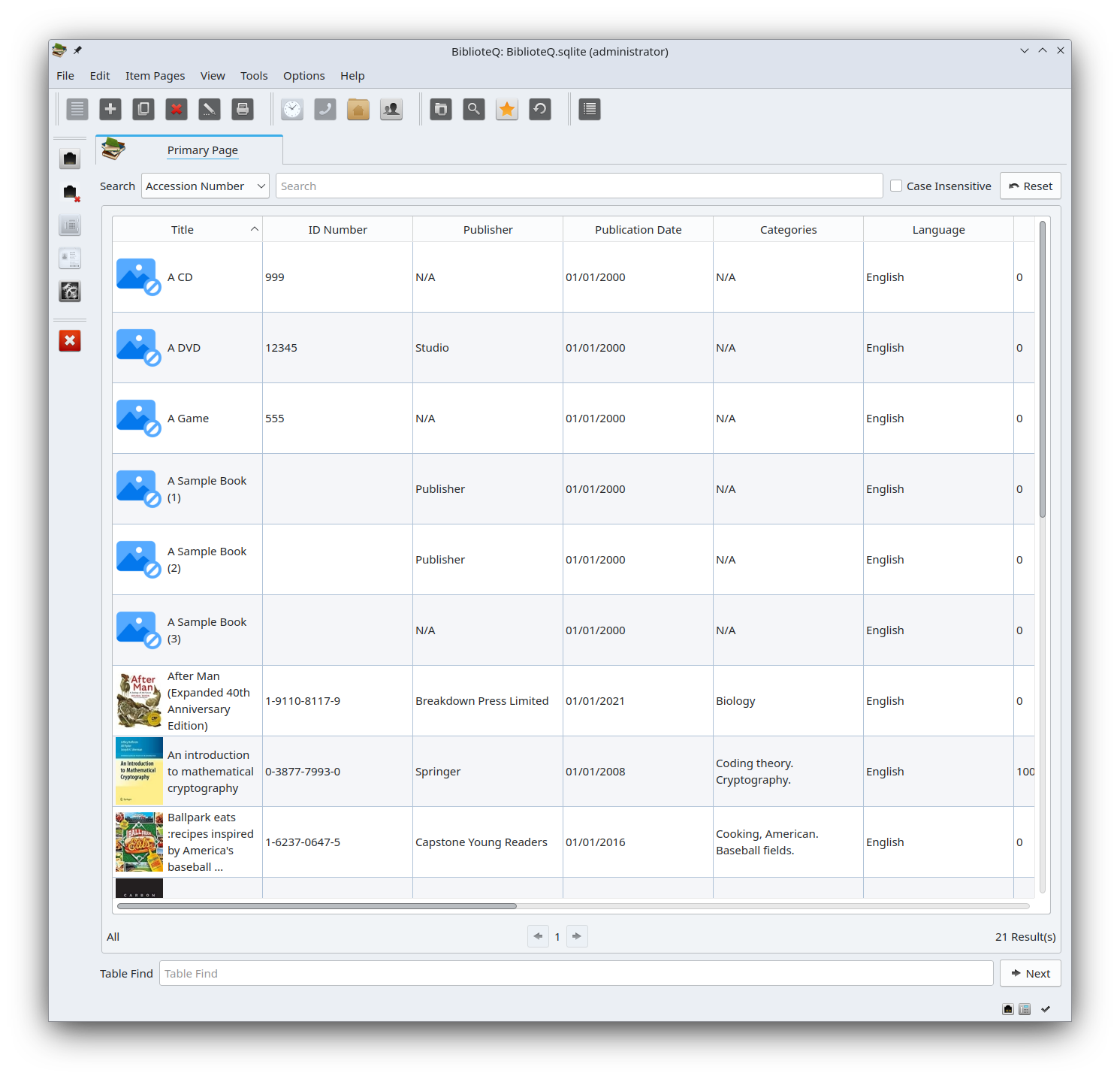1120x1079 pixels.
Task: Open the Item Pages menu
Action: pyautogui.click(x=155, y=76)
